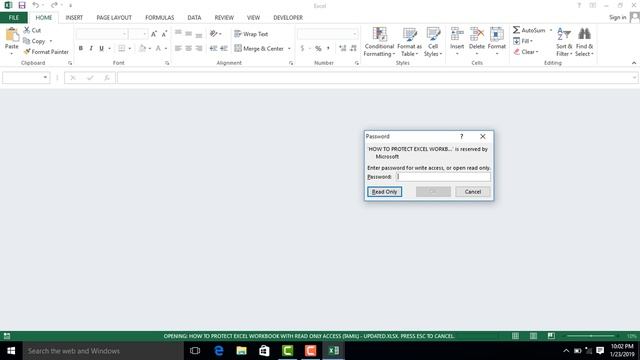Click the Font Color letter A icon
Screen dimensions: 640x360
(x=158, y=48)
